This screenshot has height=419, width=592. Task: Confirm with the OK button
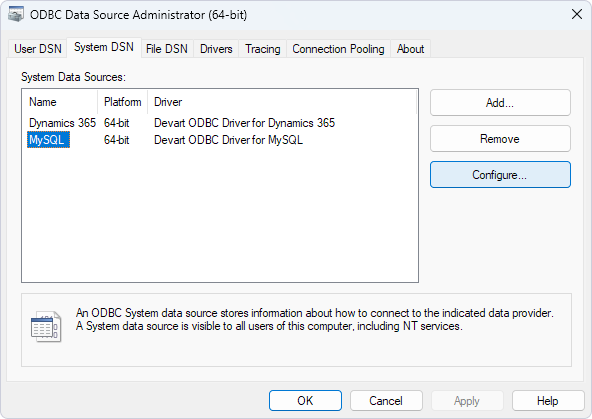305,401
